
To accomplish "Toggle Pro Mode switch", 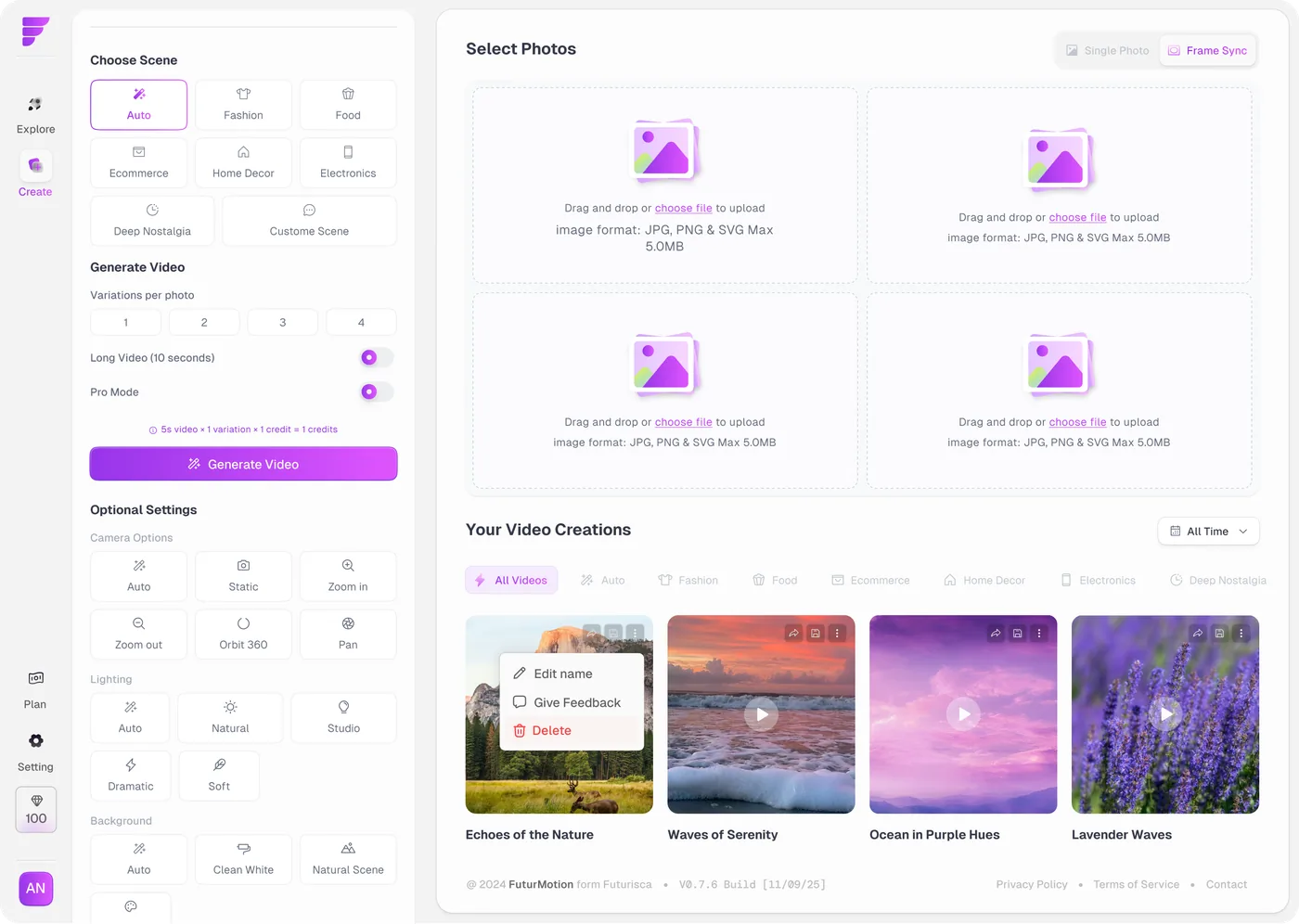I will 377,391.
